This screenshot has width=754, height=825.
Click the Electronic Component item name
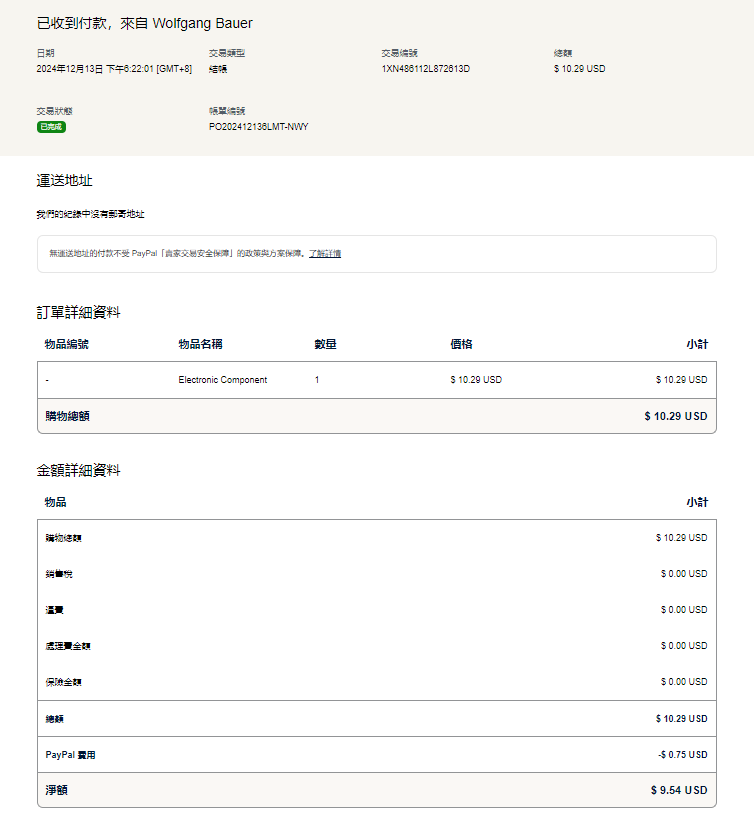point(222,380)
